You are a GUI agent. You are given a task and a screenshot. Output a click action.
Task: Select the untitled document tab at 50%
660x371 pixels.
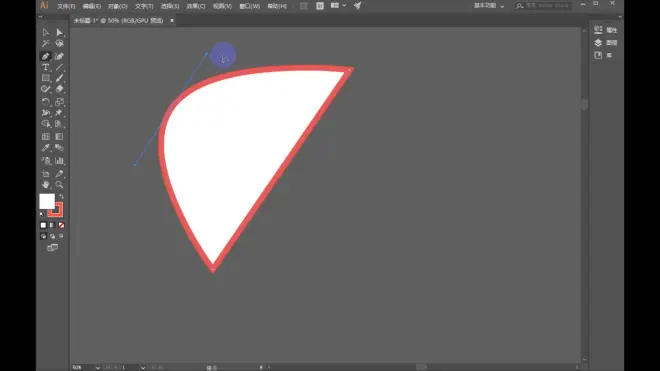click(x=119, y=20)
